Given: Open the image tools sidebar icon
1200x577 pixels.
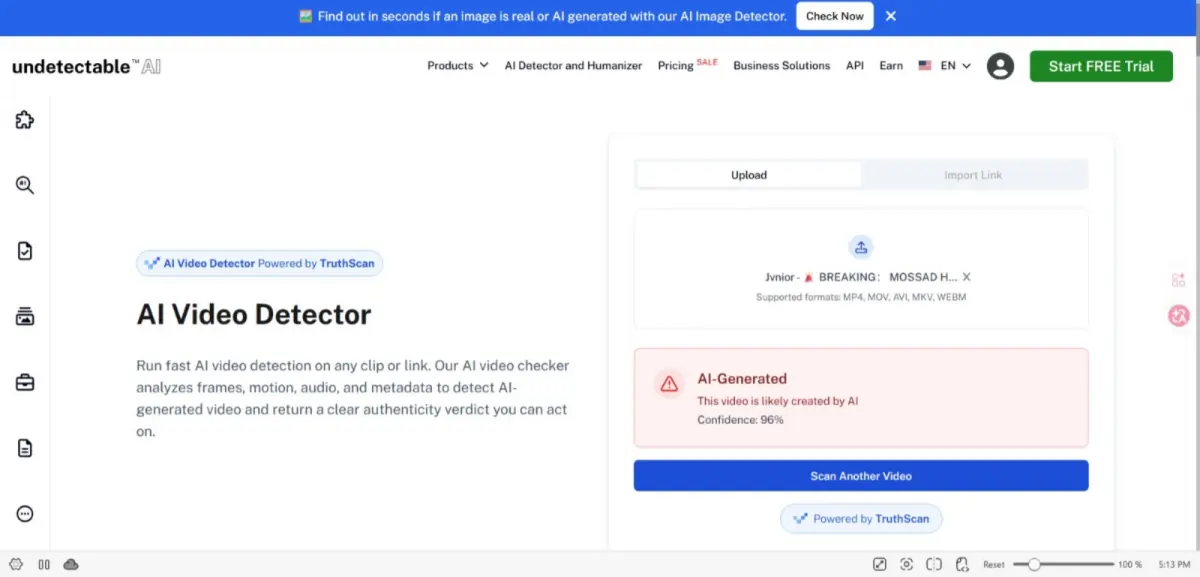Looking at the screenshot, I should pyautogui.click(x=25, y=317).
